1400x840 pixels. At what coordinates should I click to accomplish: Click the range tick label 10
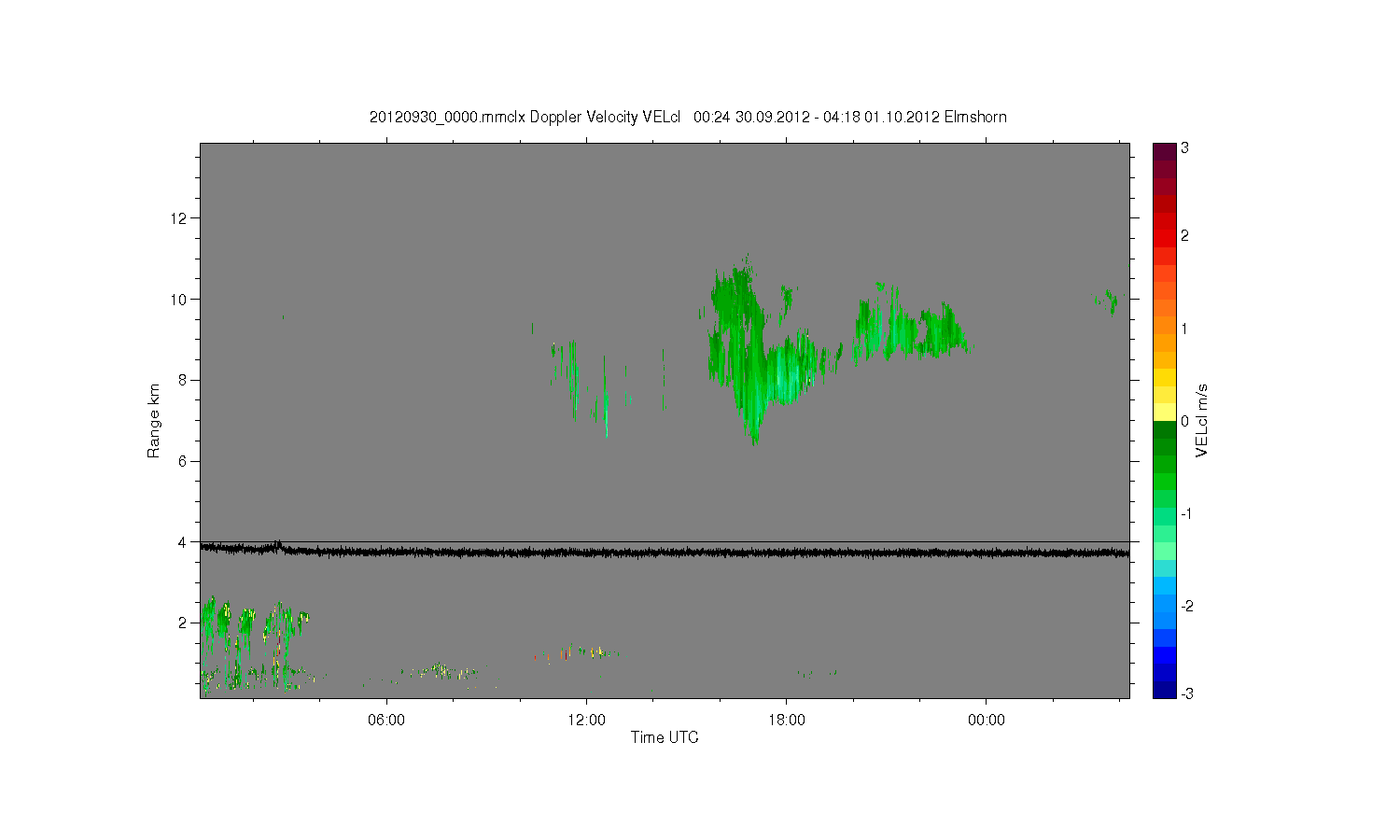181,300
